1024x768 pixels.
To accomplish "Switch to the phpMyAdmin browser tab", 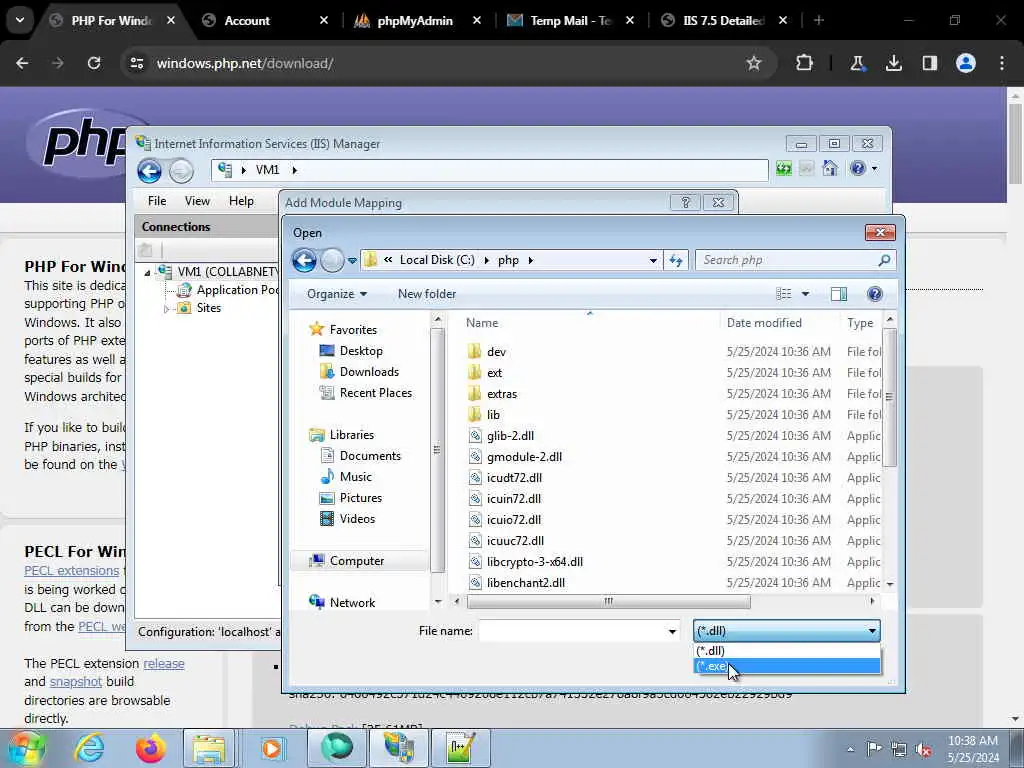I will tap(415, 21).
